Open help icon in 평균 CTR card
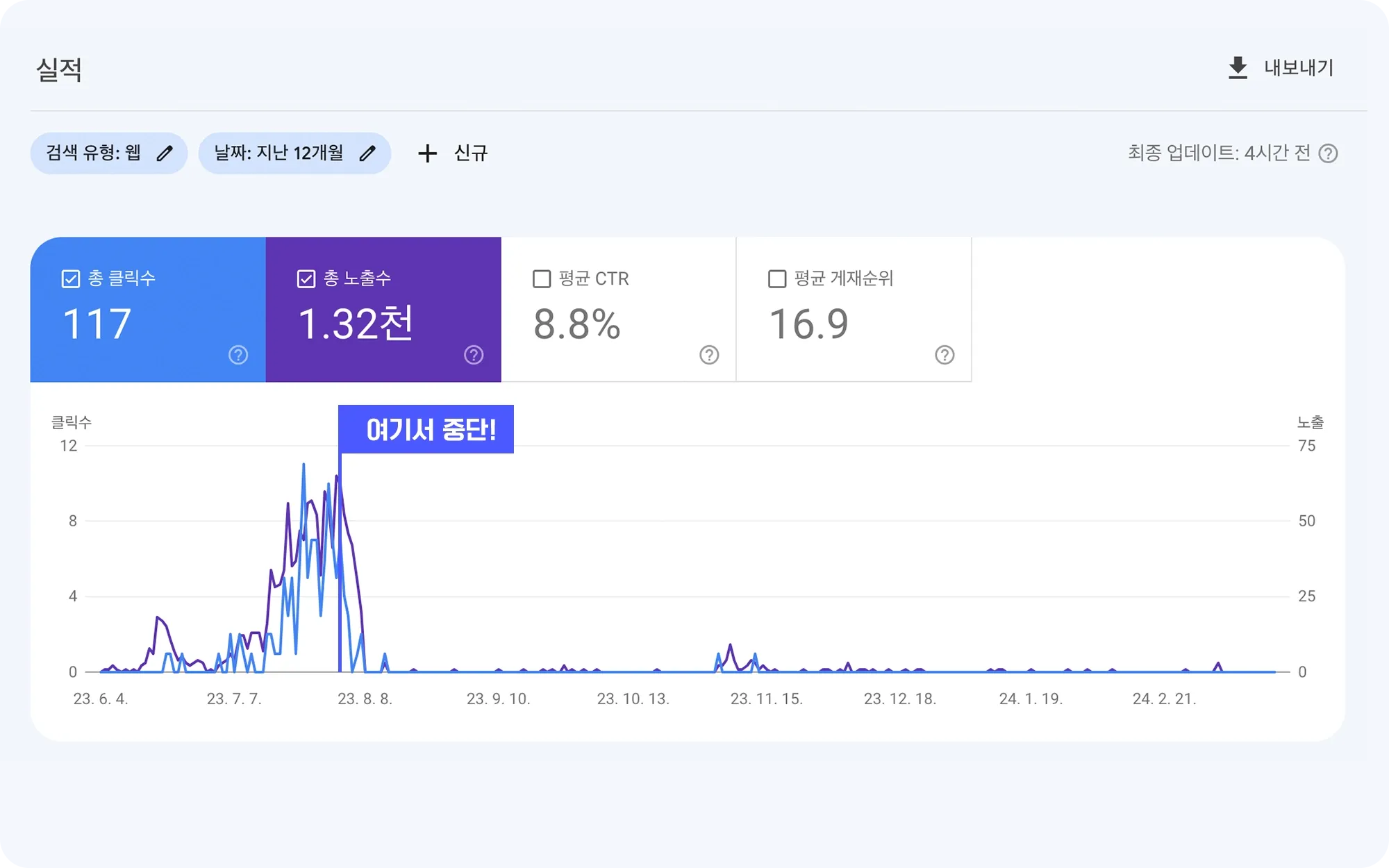Image resolution: width=1389 pixels, height=868 pixels. pos(709,355)
